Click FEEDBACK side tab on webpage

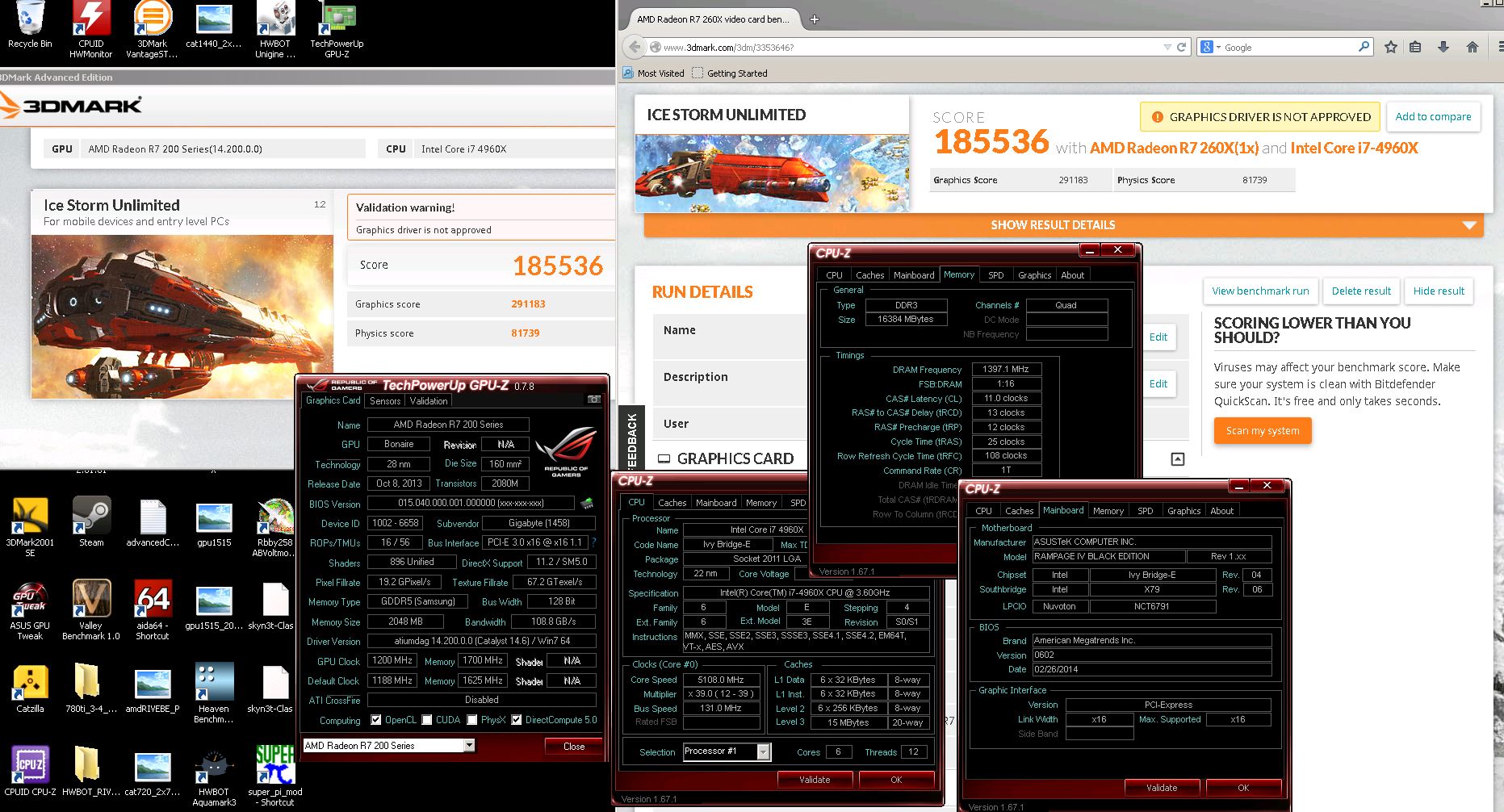coord(632,440)
